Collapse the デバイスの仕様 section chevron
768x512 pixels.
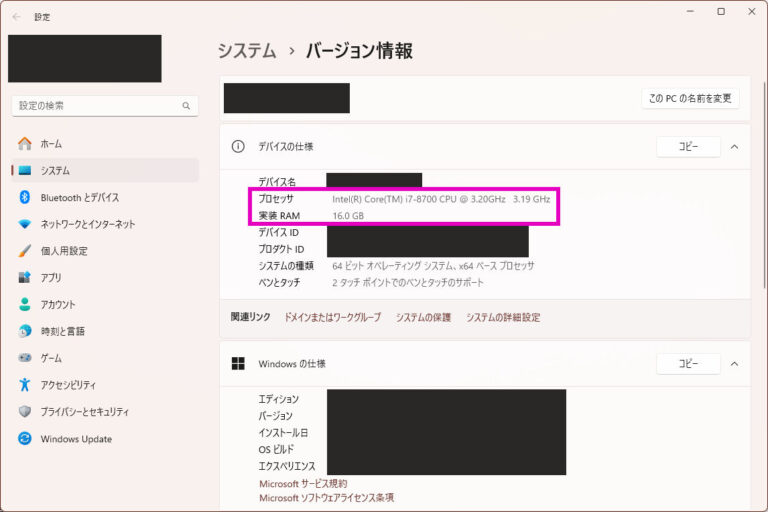734,146
